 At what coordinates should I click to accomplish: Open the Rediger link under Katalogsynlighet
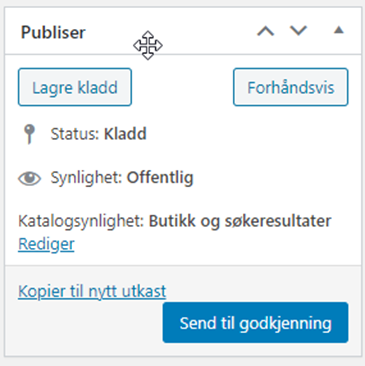tap(46, 244)
